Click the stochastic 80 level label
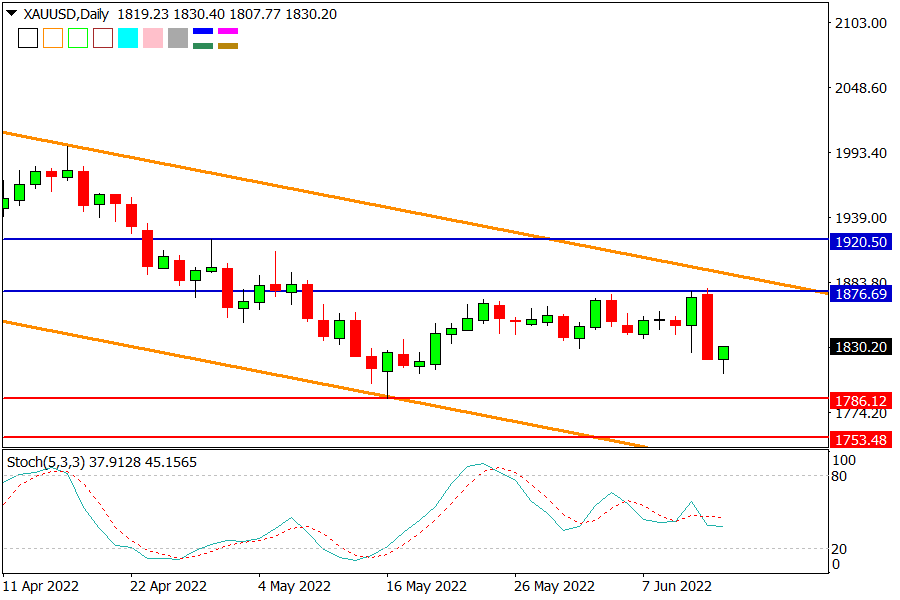 coord(839,476)
